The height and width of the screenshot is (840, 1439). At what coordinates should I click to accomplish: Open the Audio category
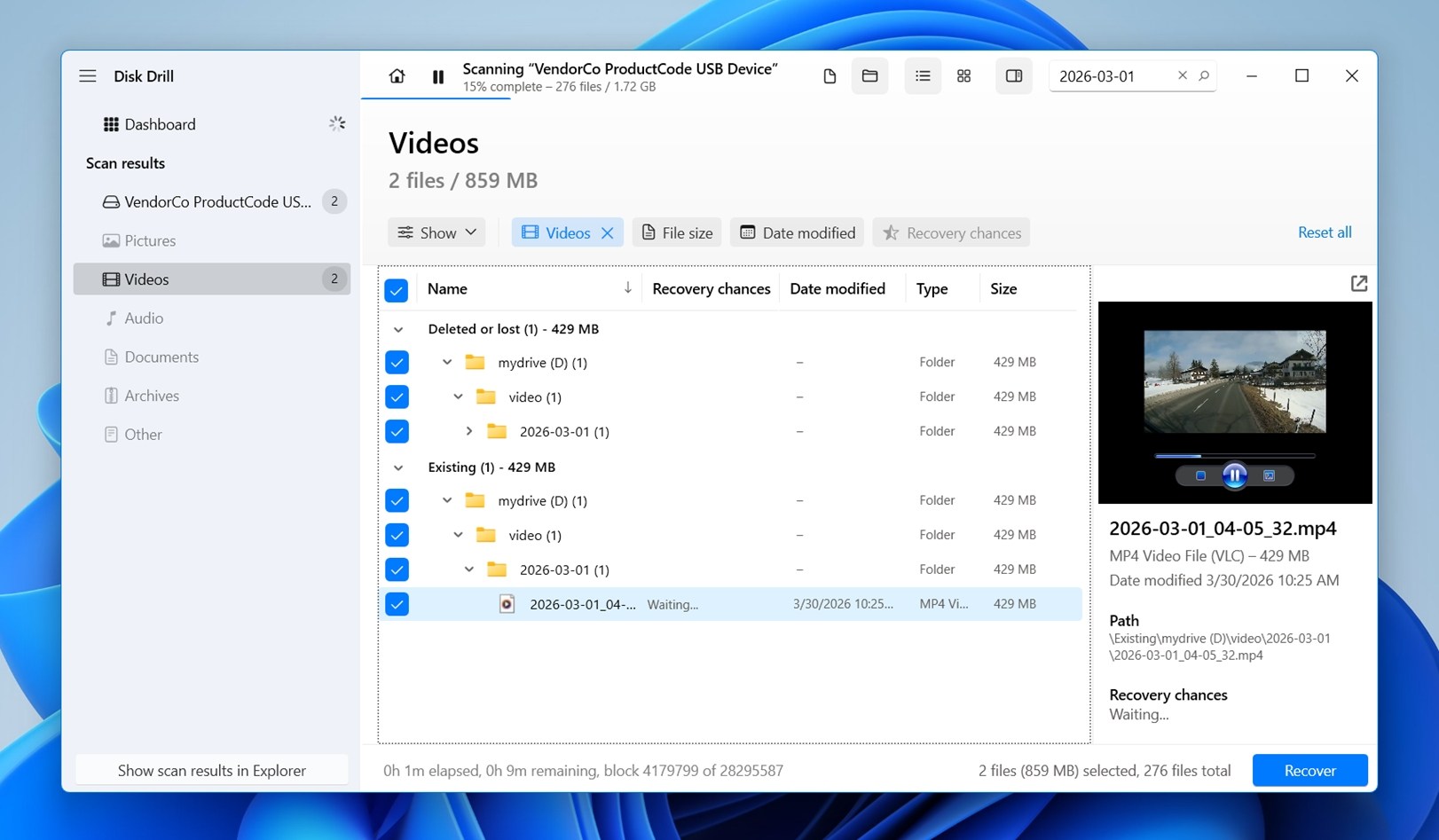(211, 318)
